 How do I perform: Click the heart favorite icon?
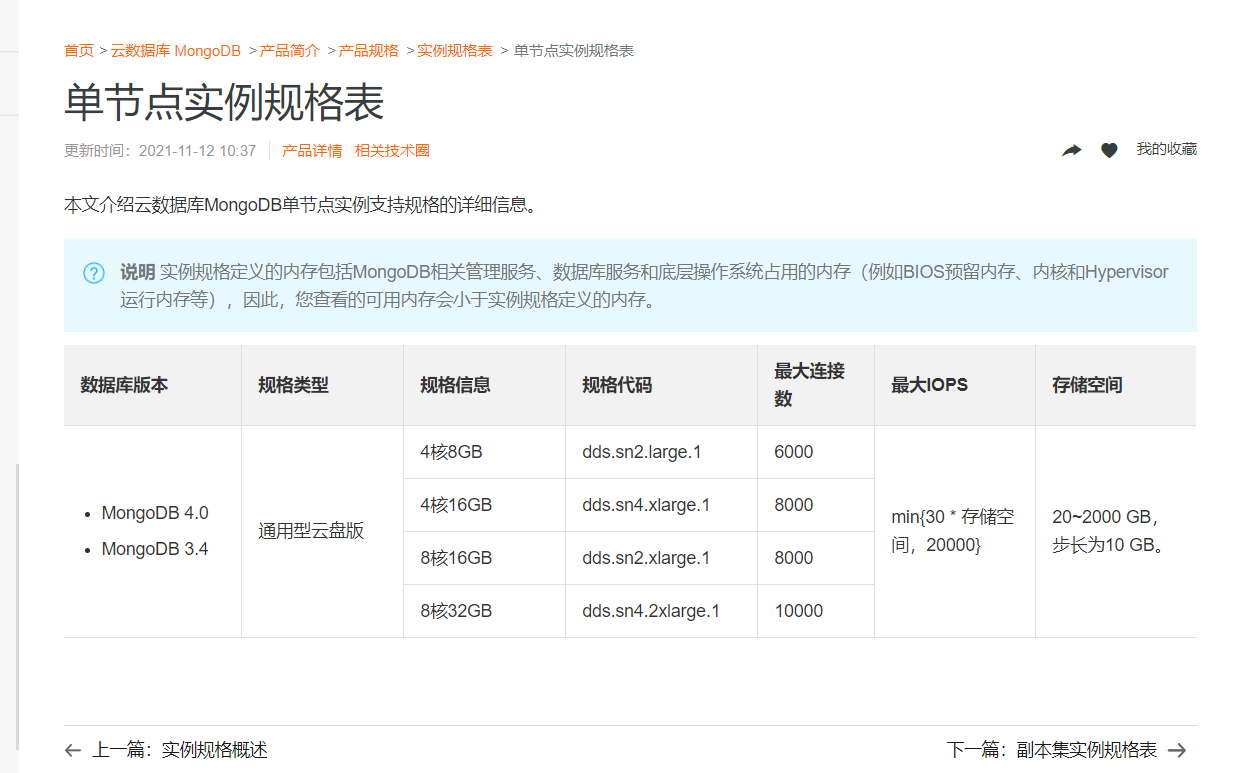pos(1109,150)
